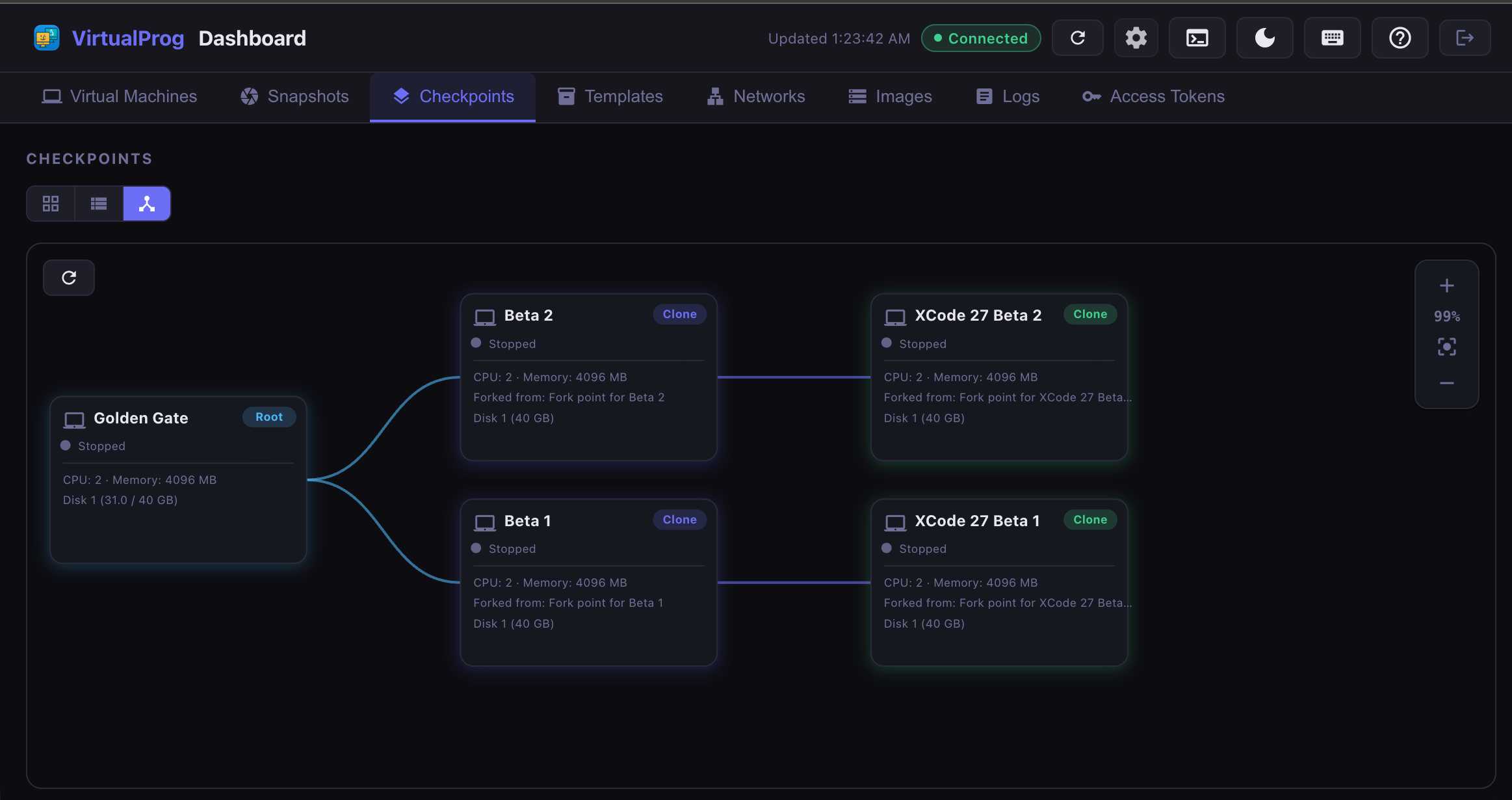Click the Connected status badge
1512x800 pixels.
pyautogui.click(x=981, y=38)
